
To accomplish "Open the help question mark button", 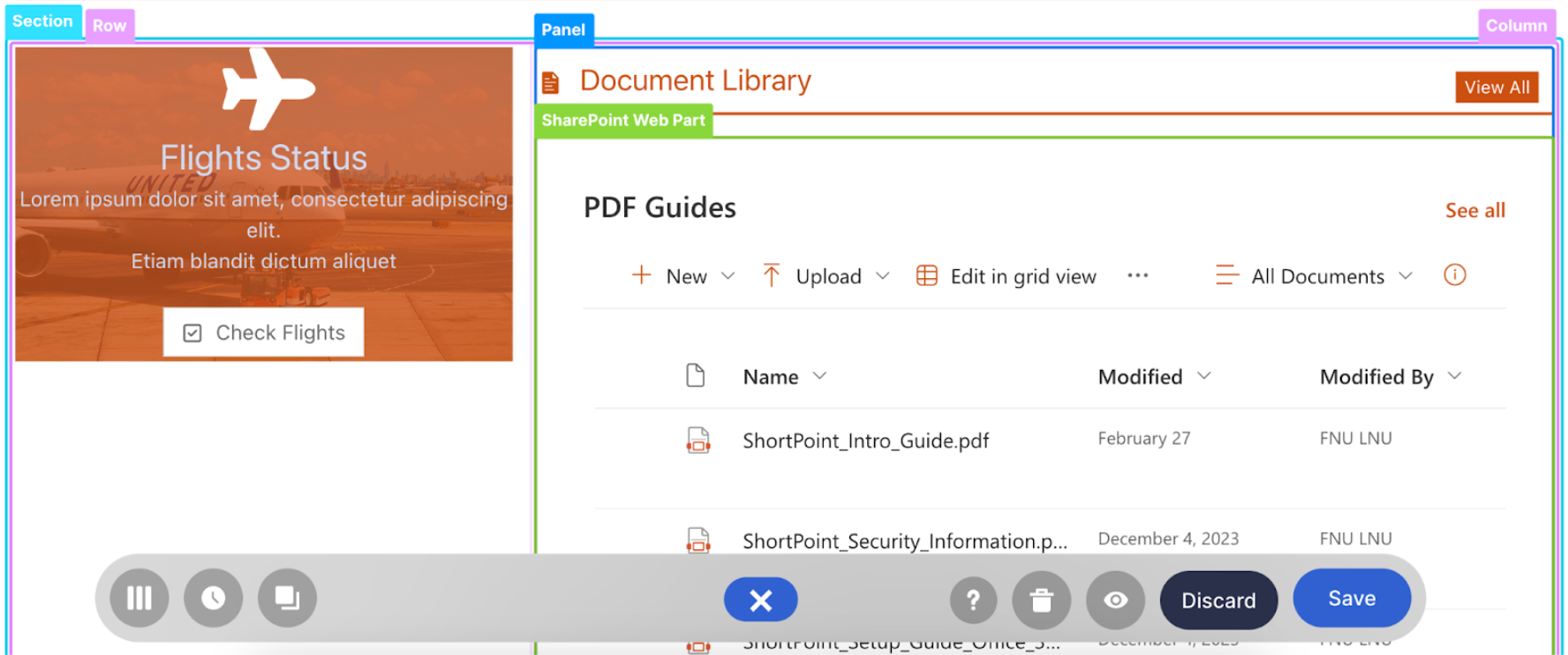I will (x=973, y=600).
